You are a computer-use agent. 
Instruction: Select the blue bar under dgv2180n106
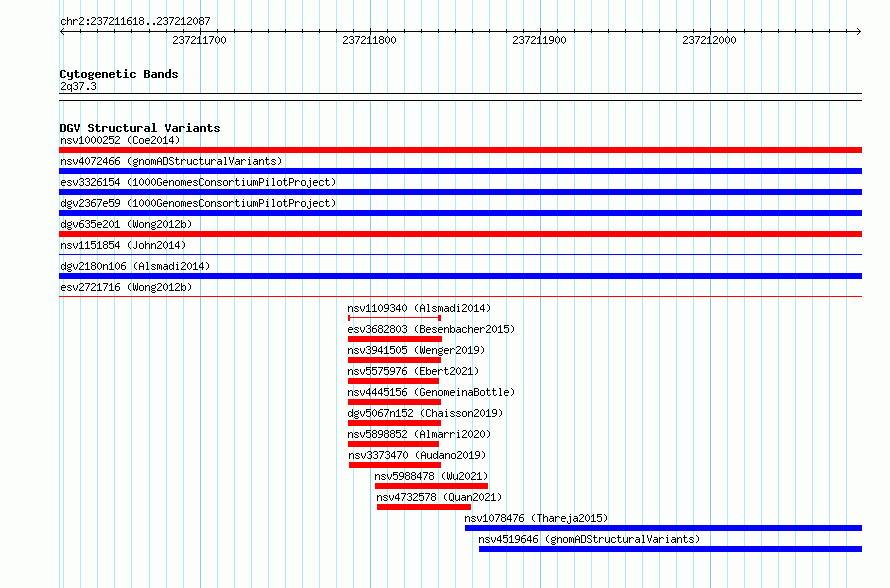tap(460, 276)
